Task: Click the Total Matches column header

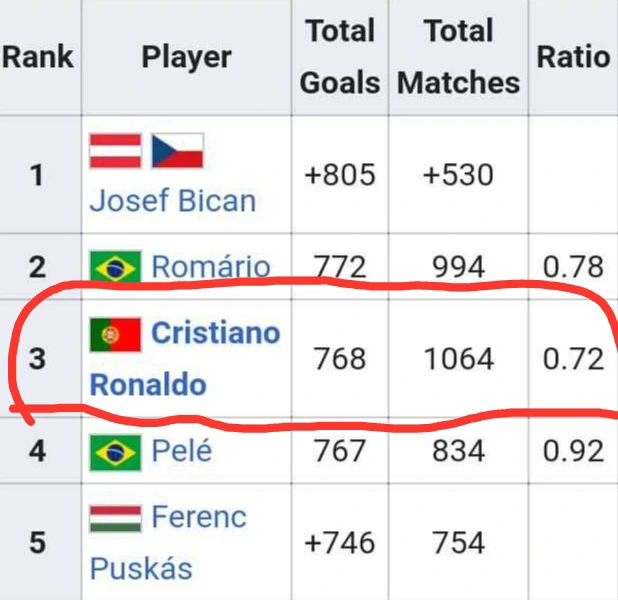Action: click(459, 57)
